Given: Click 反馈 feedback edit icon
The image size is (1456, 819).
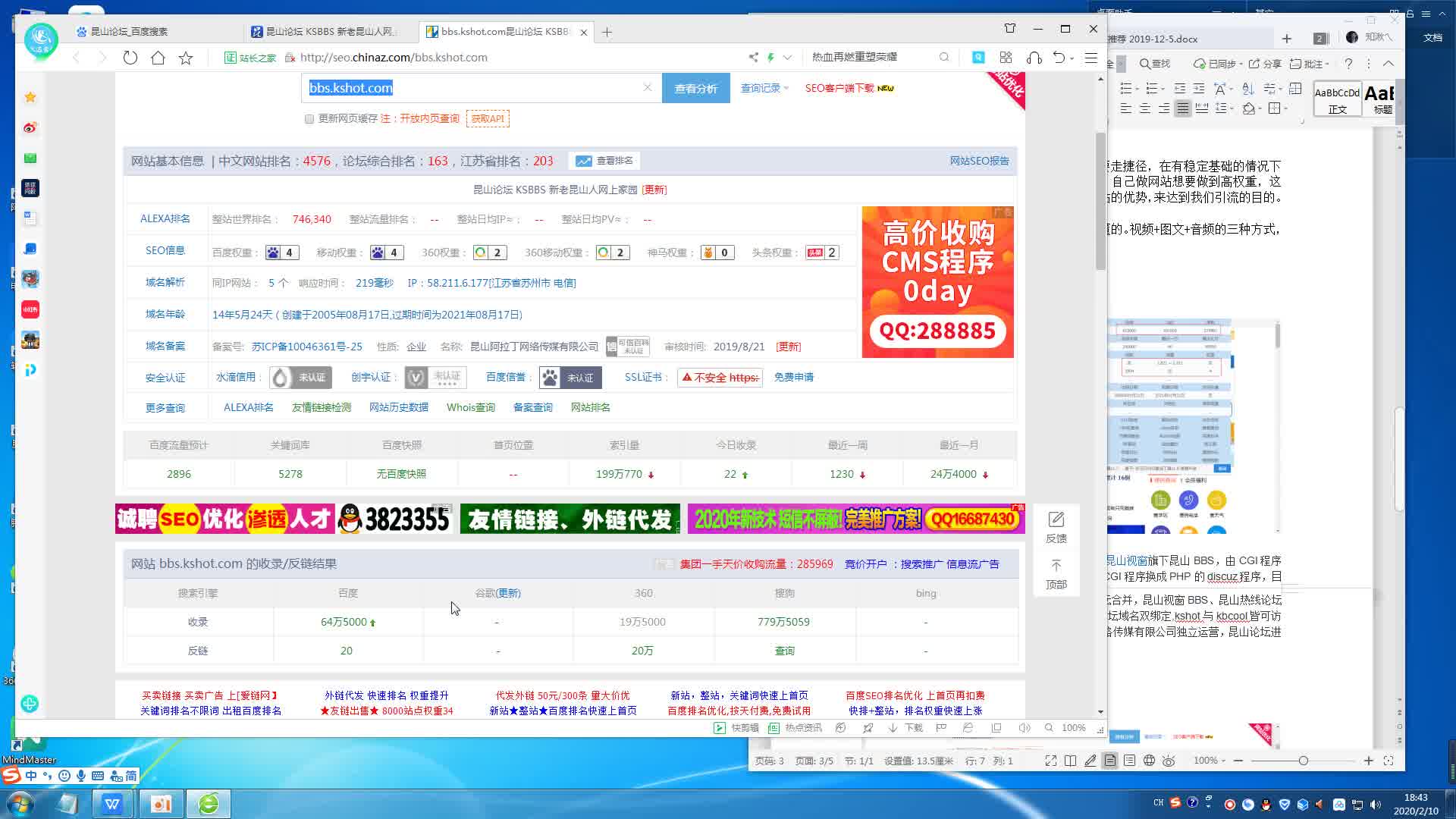Looking at the screenshot, I should [x=1056, y=519].
